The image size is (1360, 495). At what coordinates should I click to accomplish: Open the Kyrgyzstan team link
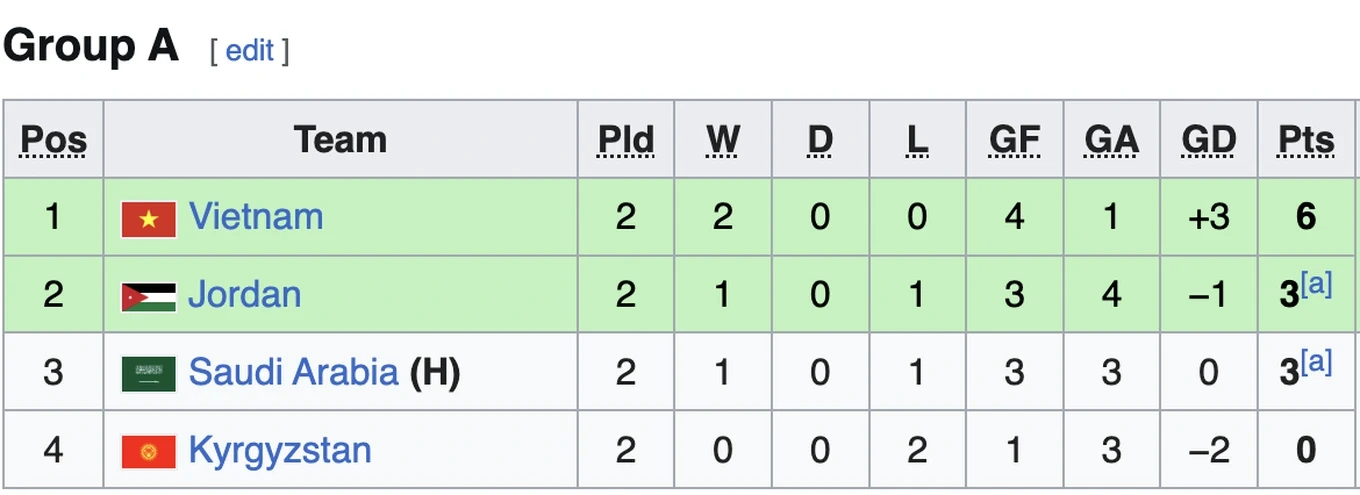coord(280,450)
